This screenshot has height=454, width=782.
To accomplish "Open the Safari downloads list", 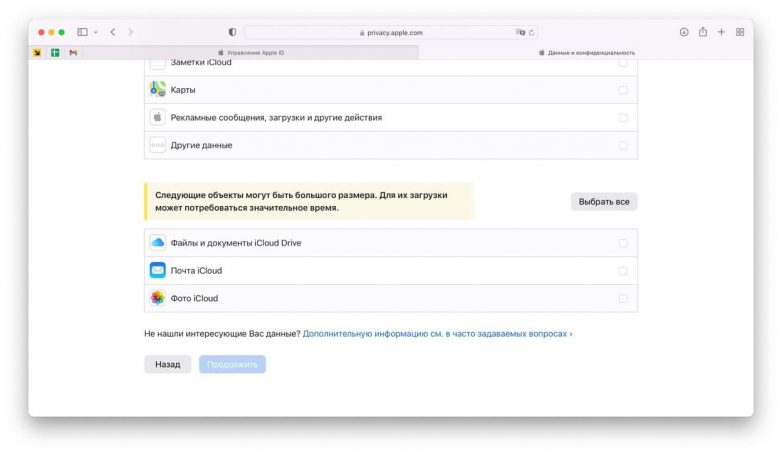I will [x=684, y=32].
